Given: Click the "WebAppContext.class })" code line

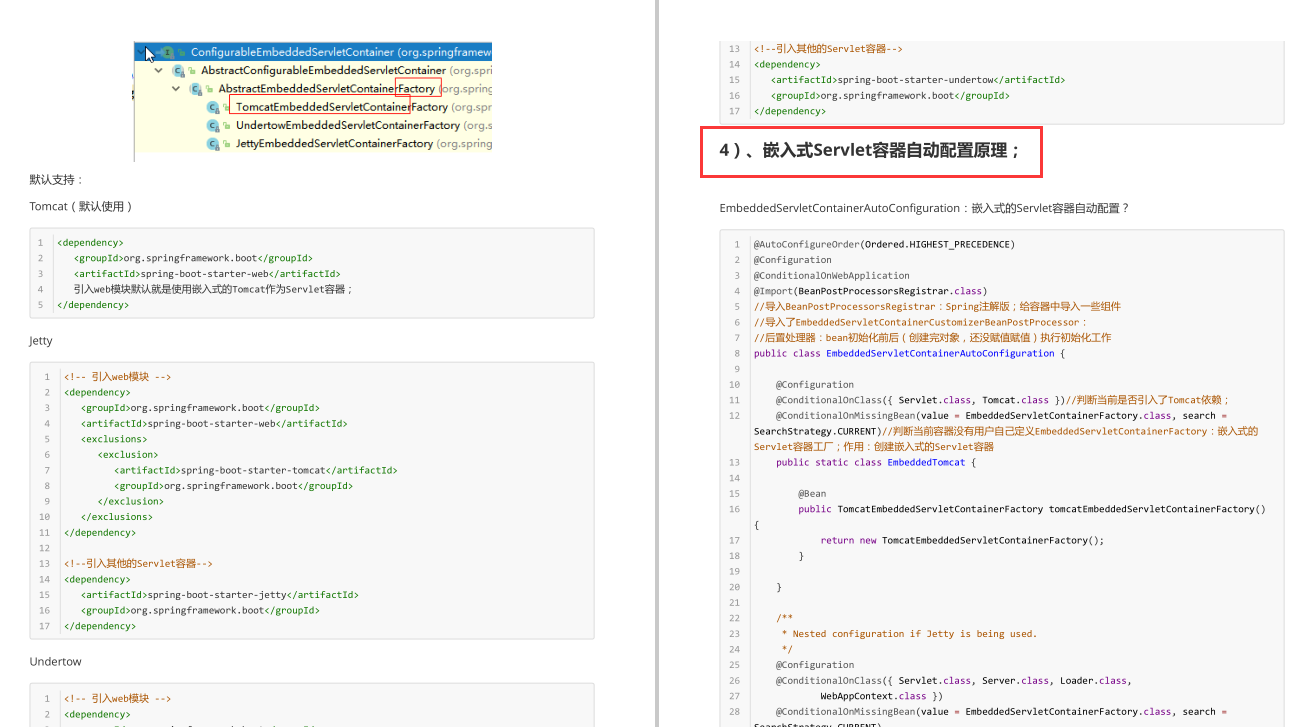Looking at the screenshot, I should 881,696.
